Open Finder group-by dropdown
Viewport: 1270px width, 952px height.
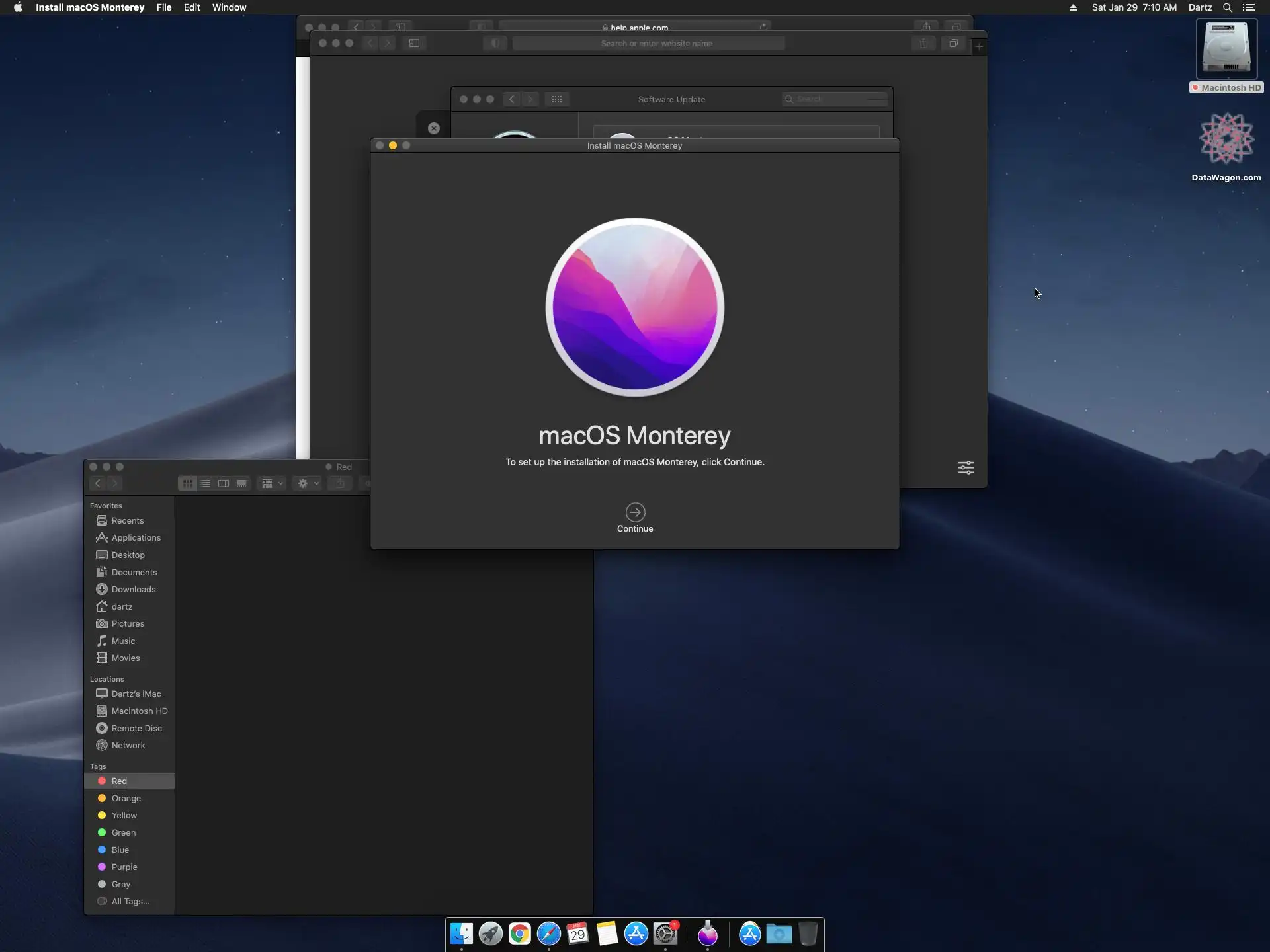tap(272, 483)
